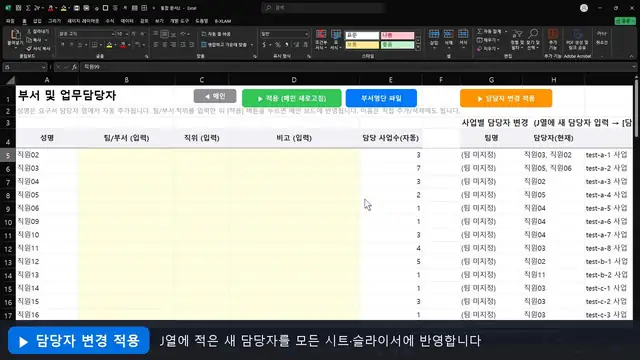Switch to the 페이지 레이아웃 tab
The image size is (640, 360).
[83, 21]
